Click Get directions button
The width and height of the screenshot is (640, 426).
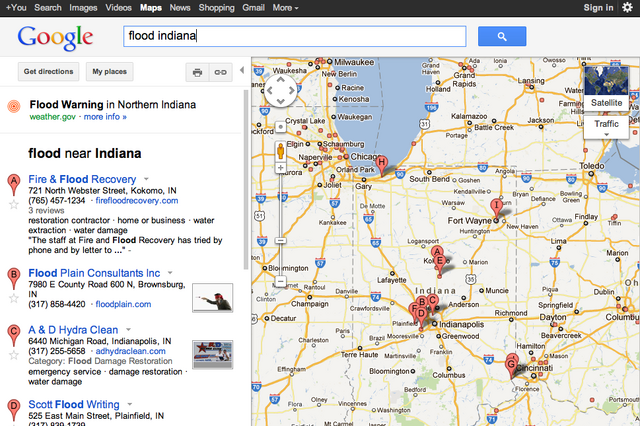point(49,72)
